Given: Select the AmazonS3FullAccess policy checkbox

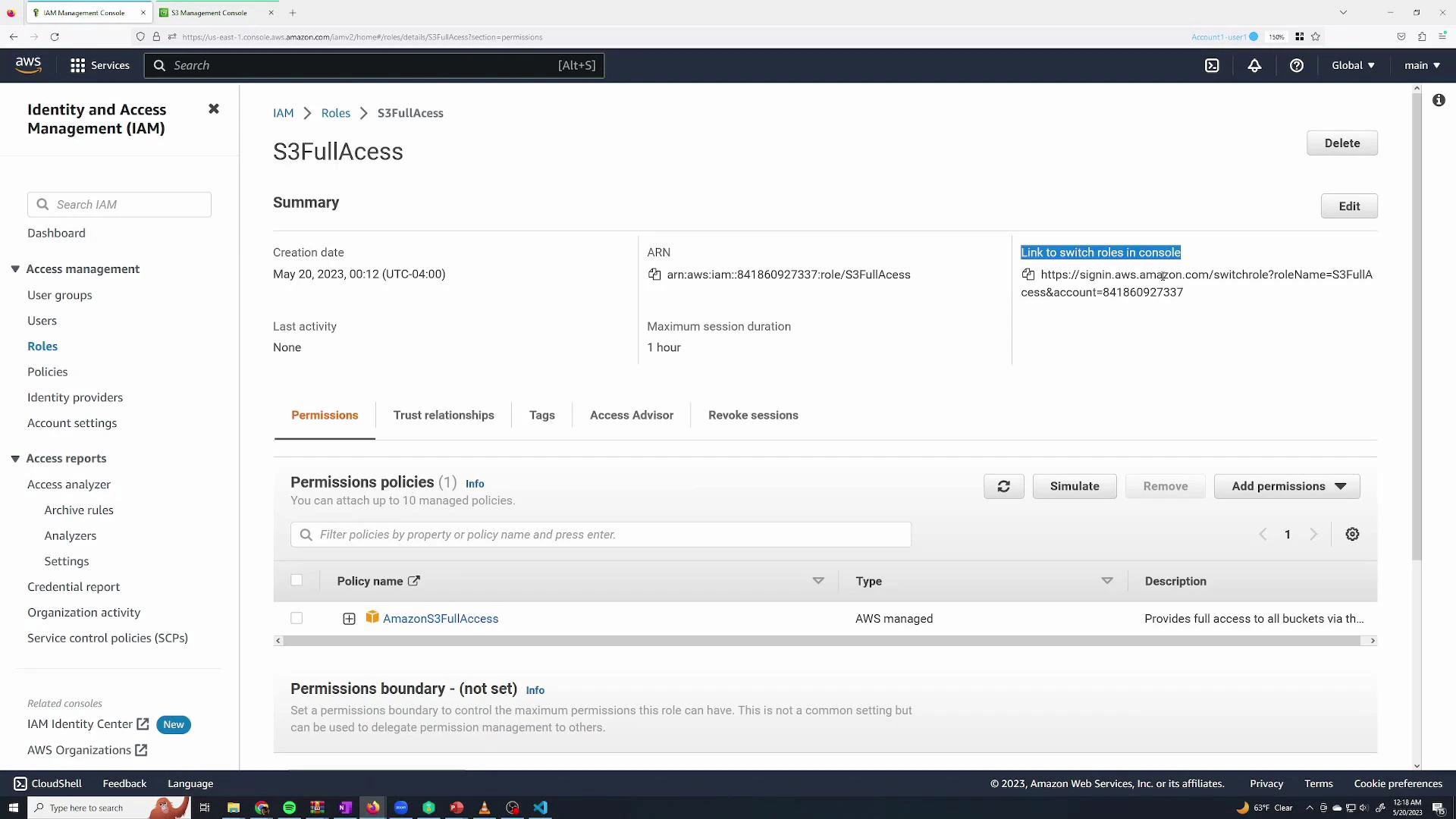Looking at the screenshot, I should (297, 618).
